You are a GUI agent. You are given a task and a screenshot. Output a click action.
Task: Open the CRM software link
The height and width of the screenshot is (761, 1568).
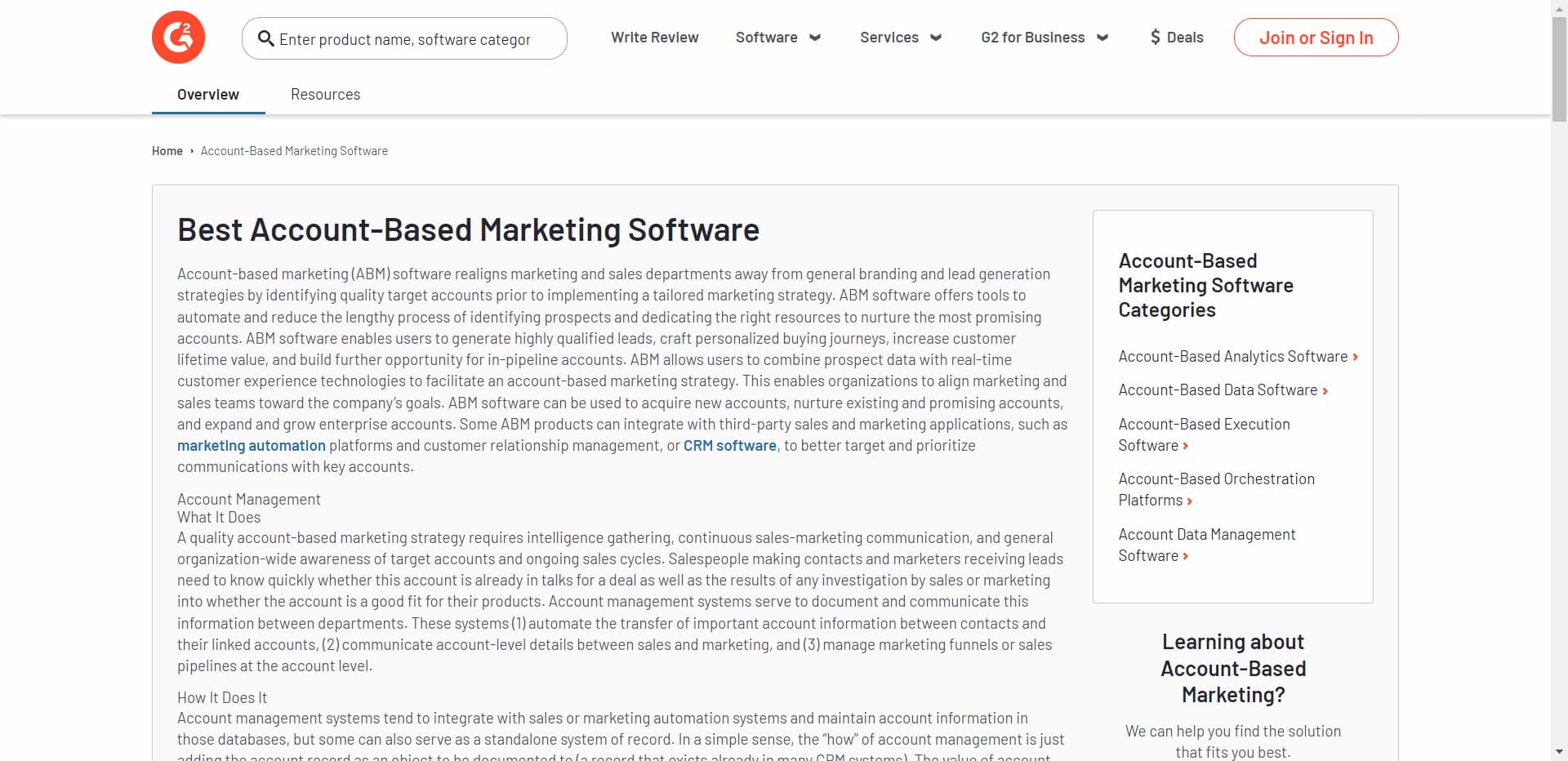pos(729,445)
